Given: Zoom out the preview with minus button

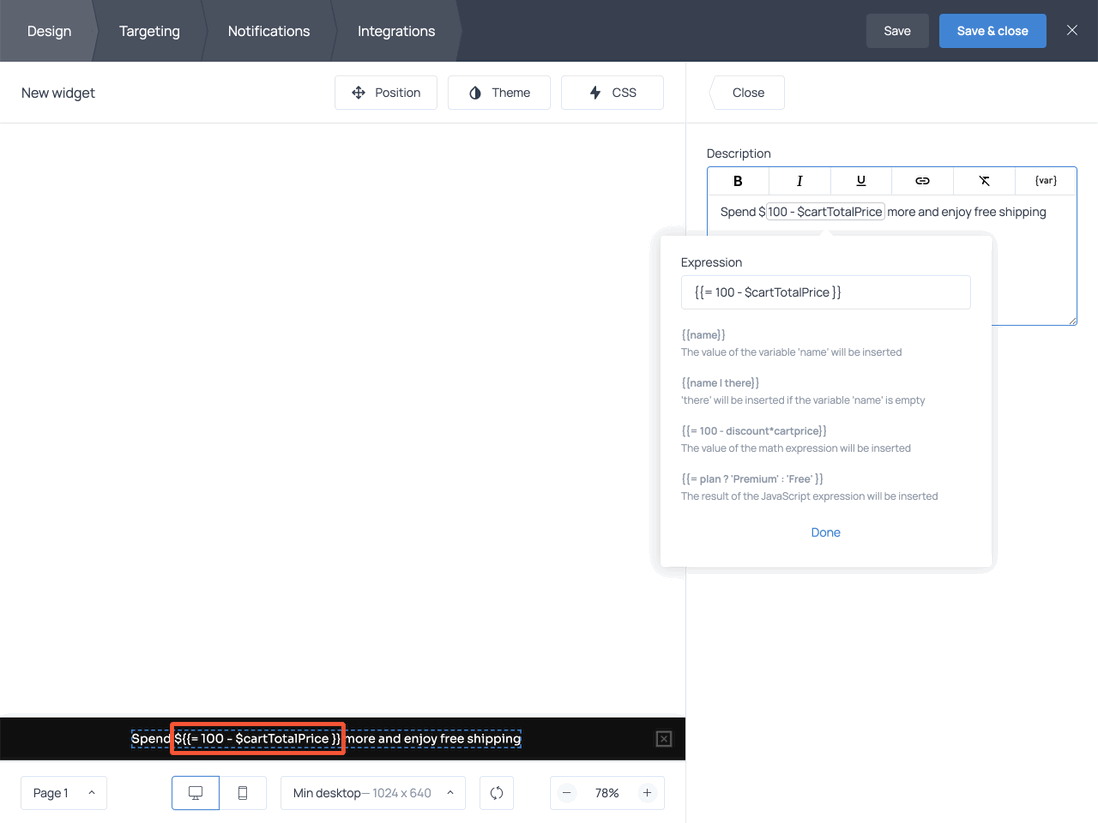Looking at the screenshot, I should pos(567,793).
